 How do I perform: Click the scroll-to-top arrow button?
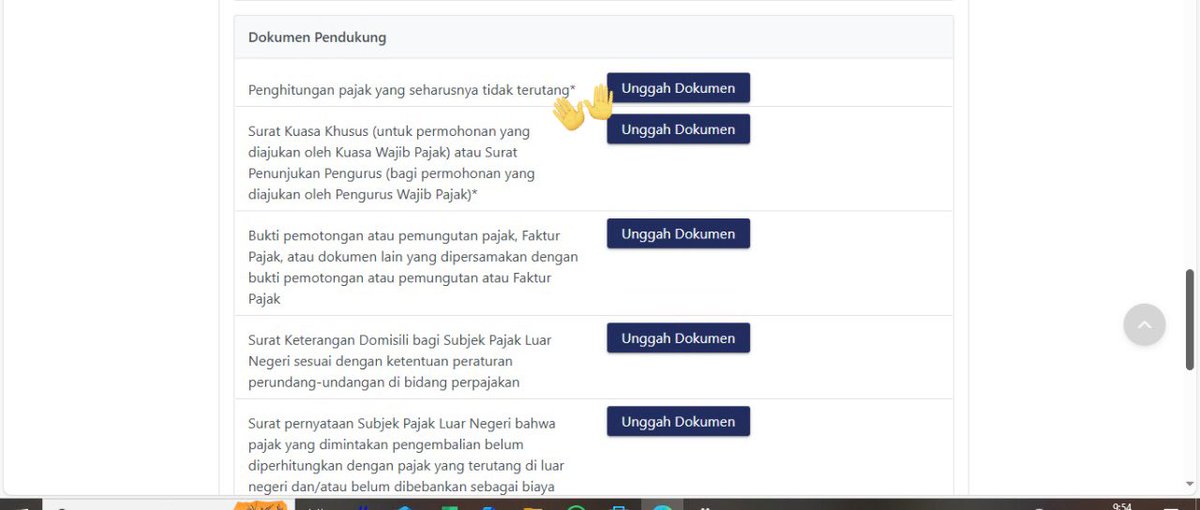coord(1144,325)
